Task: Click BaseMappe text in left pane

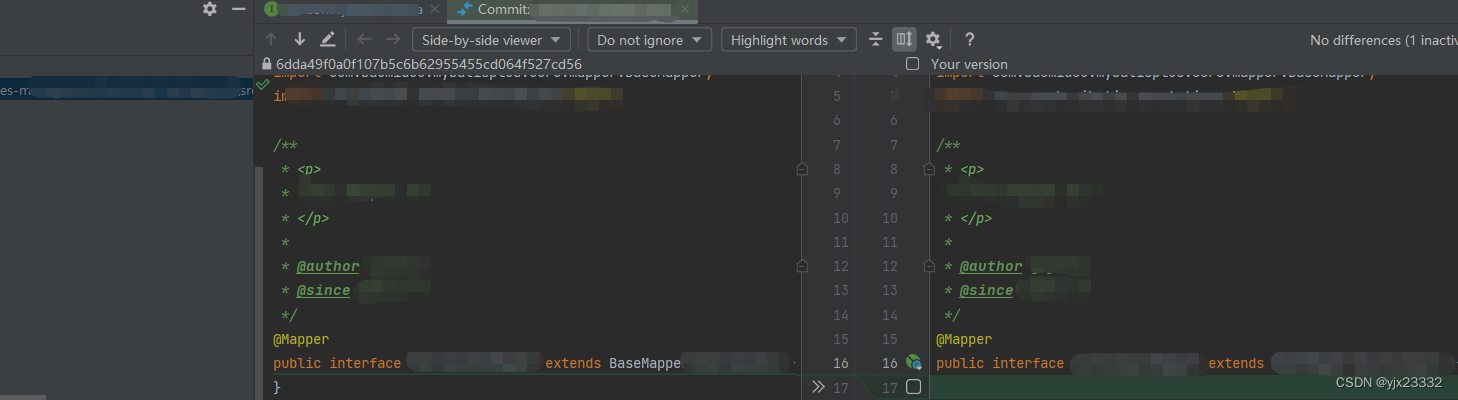Action: [645, 363]
